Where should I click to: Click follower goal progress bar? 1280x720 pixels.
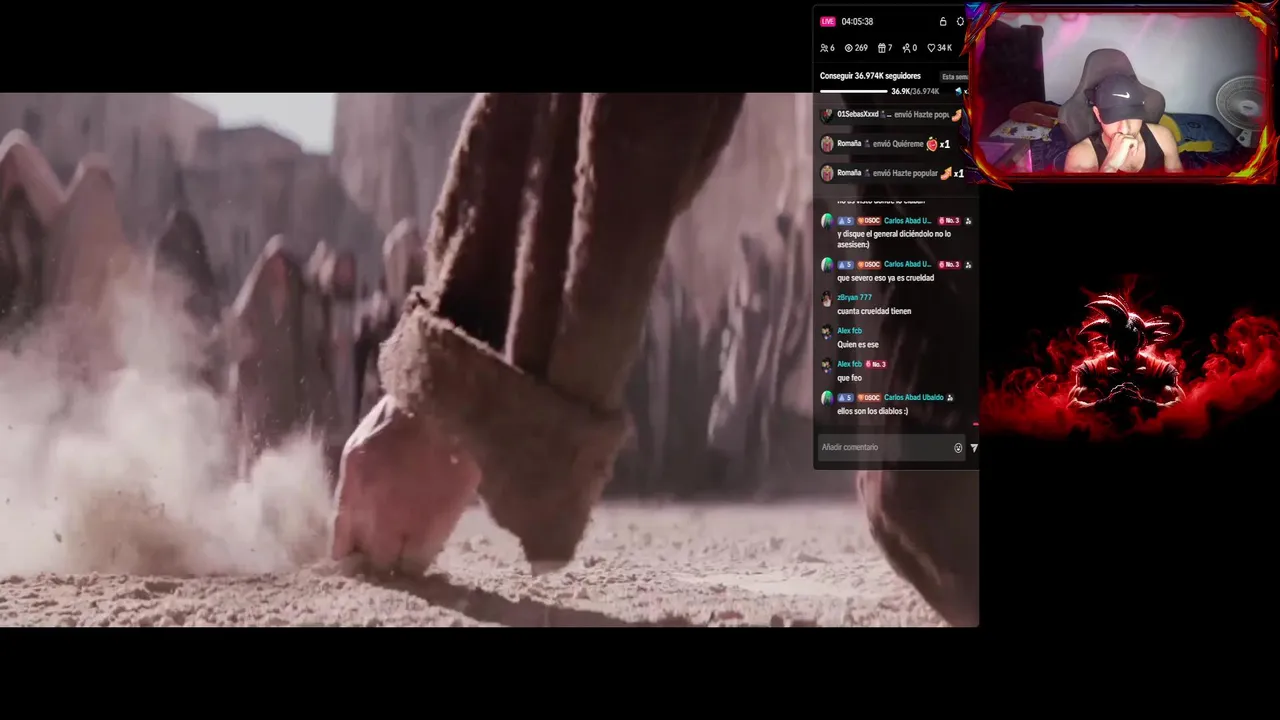[854, 91]
